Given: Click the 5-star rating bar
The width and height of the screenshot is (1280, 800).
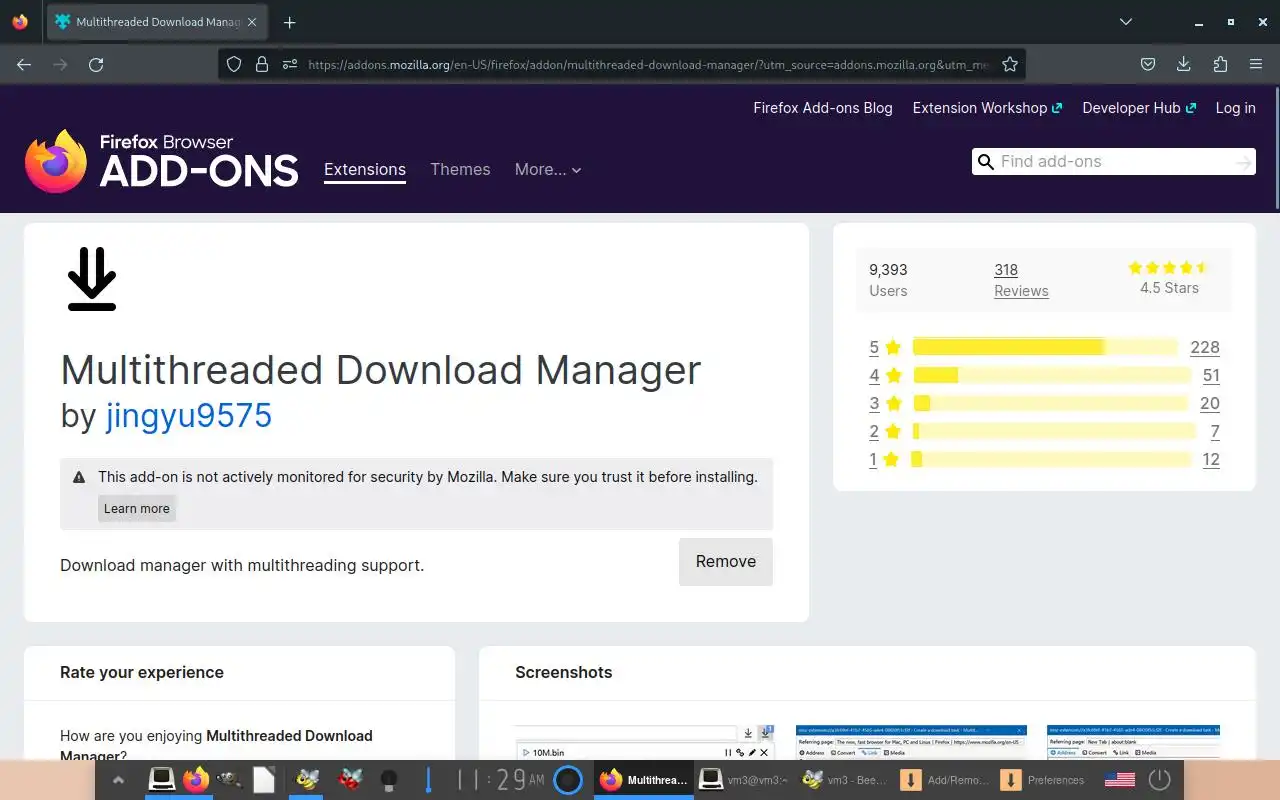Looking at the screenshot, I should point(1046,347).
